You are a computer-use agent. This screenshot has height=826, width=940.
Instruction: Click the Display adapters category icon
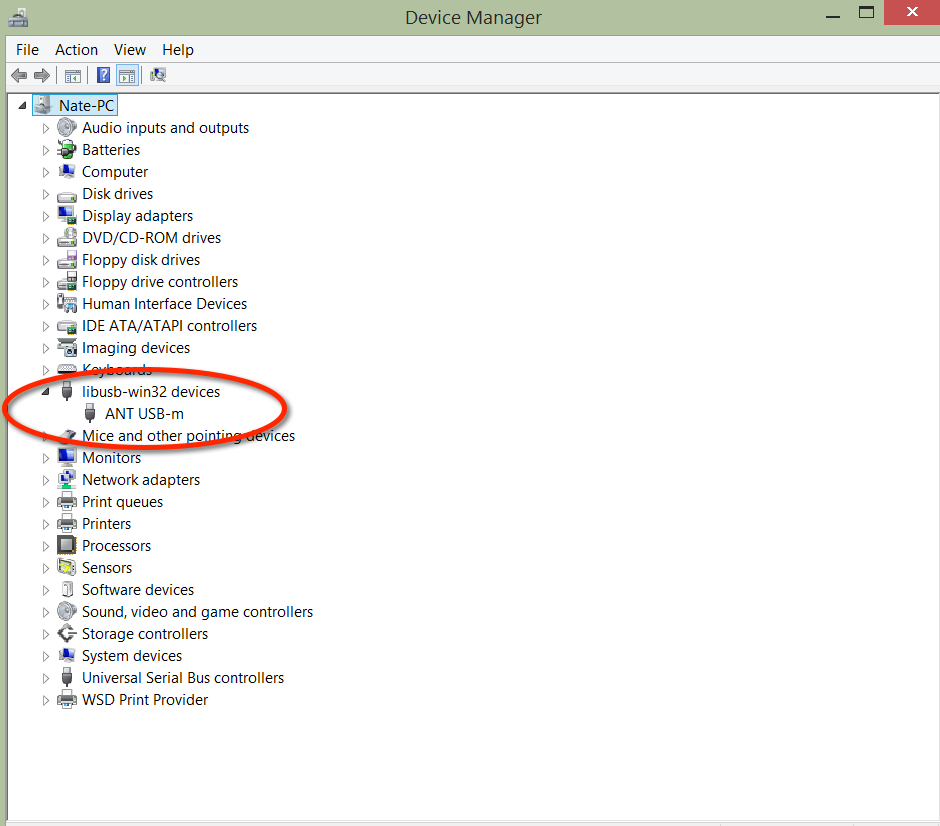click(x=67, y=216)
